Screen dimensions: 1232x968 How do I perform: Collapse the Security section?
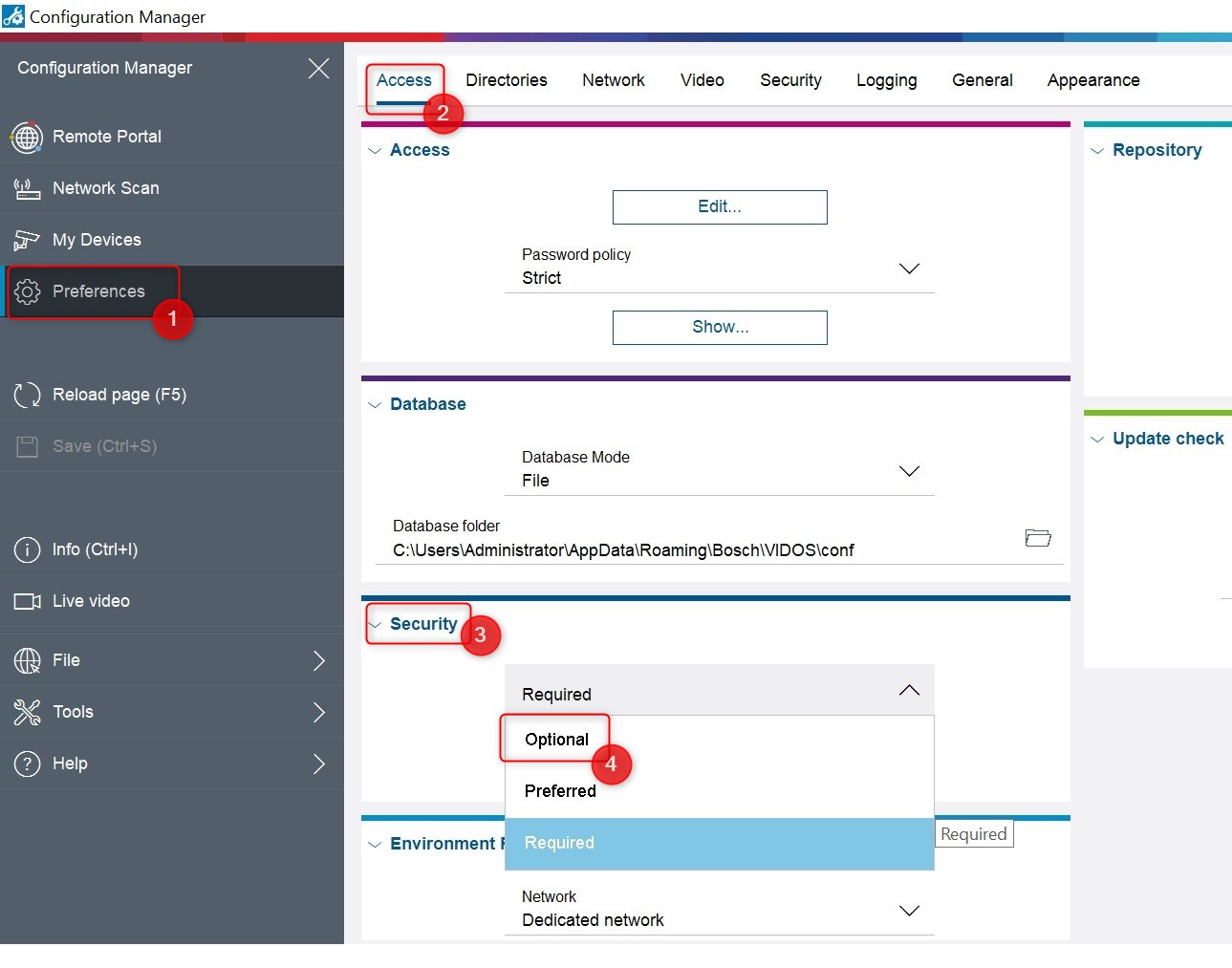(x=376, y=625)
